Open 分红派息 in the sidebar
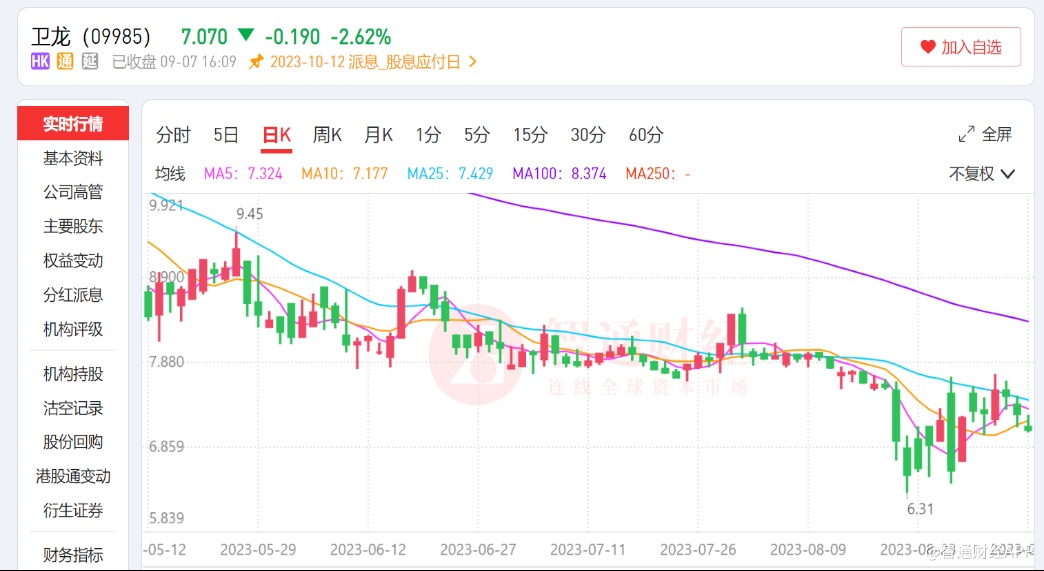This screenshot has height=571, width=1044. [73, 295]
